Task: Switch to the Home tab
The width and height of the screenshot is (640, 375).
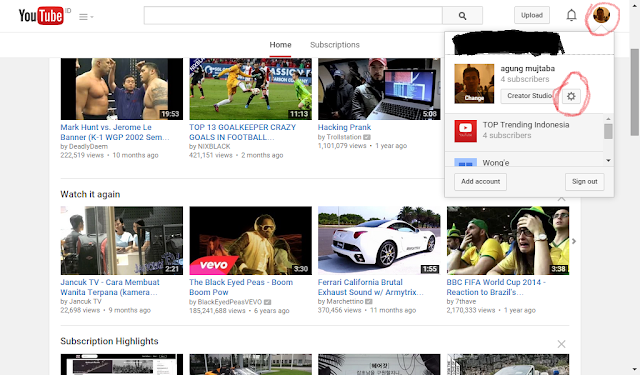Action: [x=280, y=45]
